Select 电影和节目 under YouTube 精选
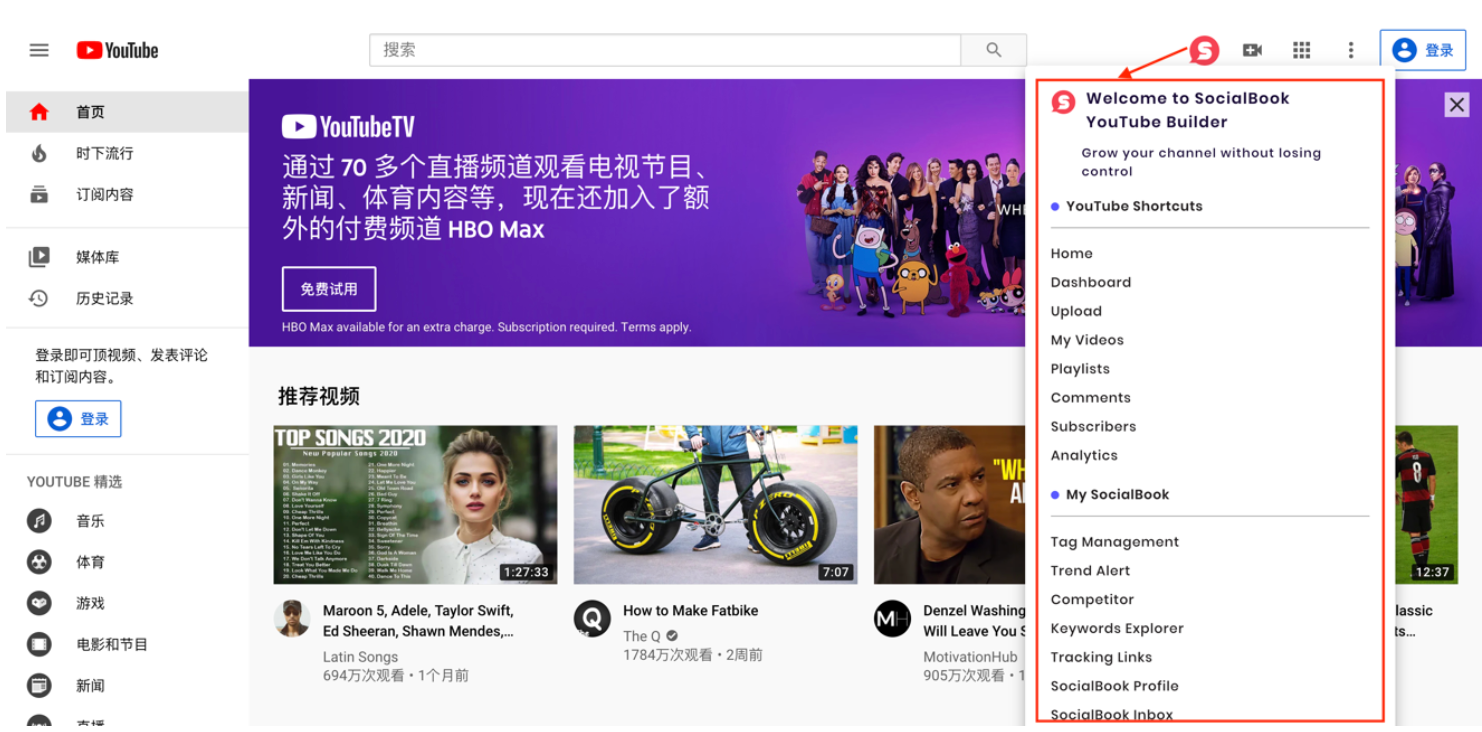The width and height of the screenshot is (1482, 732). tap(127, 644)
